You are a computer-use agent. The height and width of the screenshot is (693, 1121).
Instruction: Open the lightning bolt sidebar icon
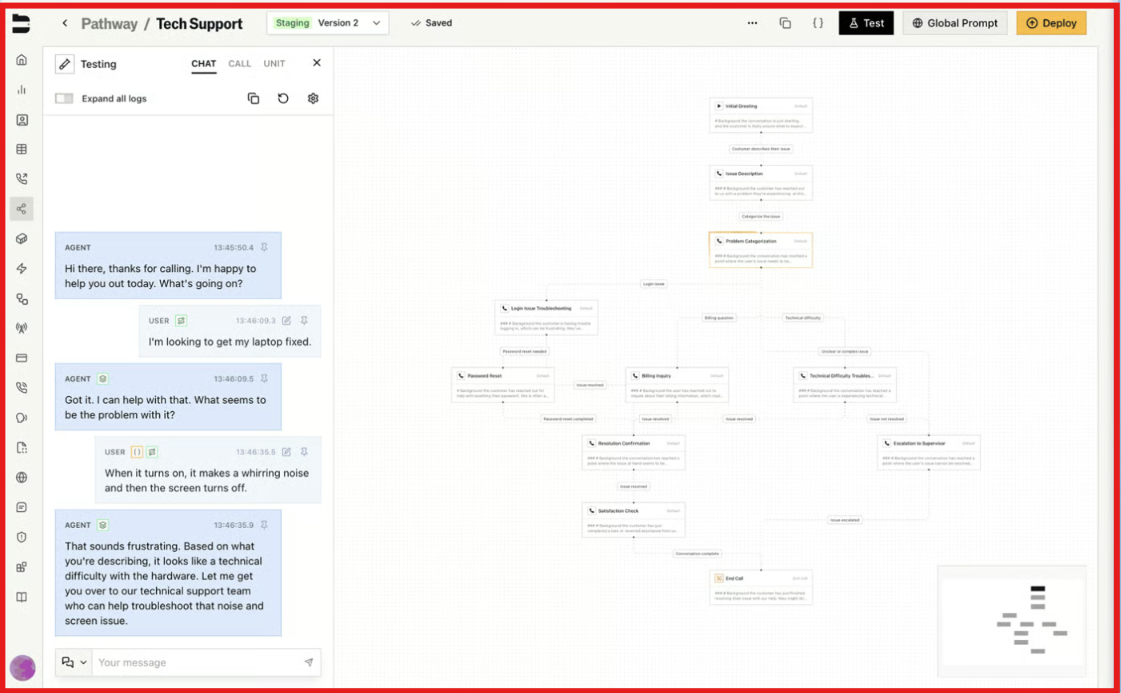coord(21,269)
